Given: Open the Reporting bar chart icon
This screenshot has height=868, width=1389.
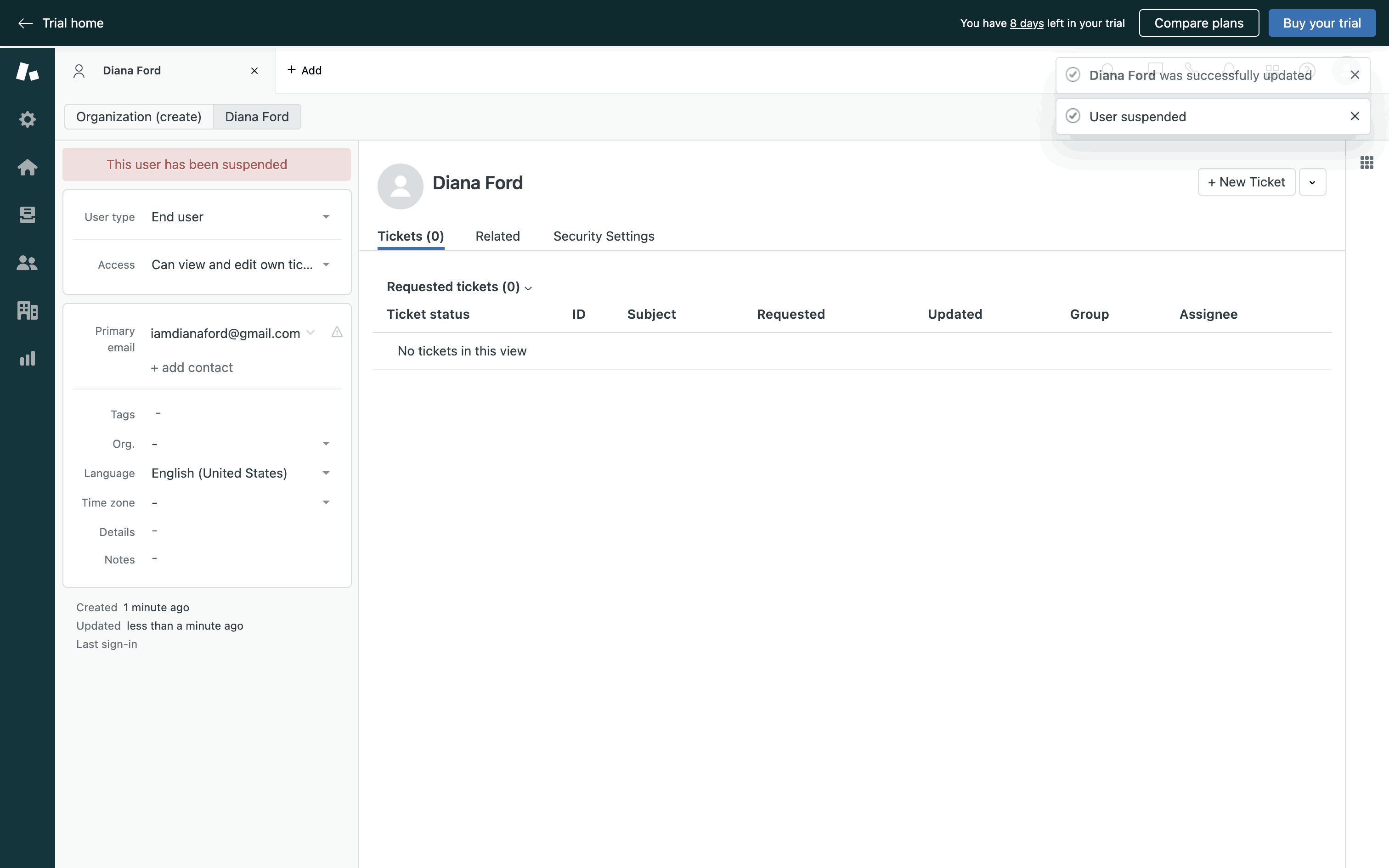Looking at the screenshot, I should tap(27, 358).
